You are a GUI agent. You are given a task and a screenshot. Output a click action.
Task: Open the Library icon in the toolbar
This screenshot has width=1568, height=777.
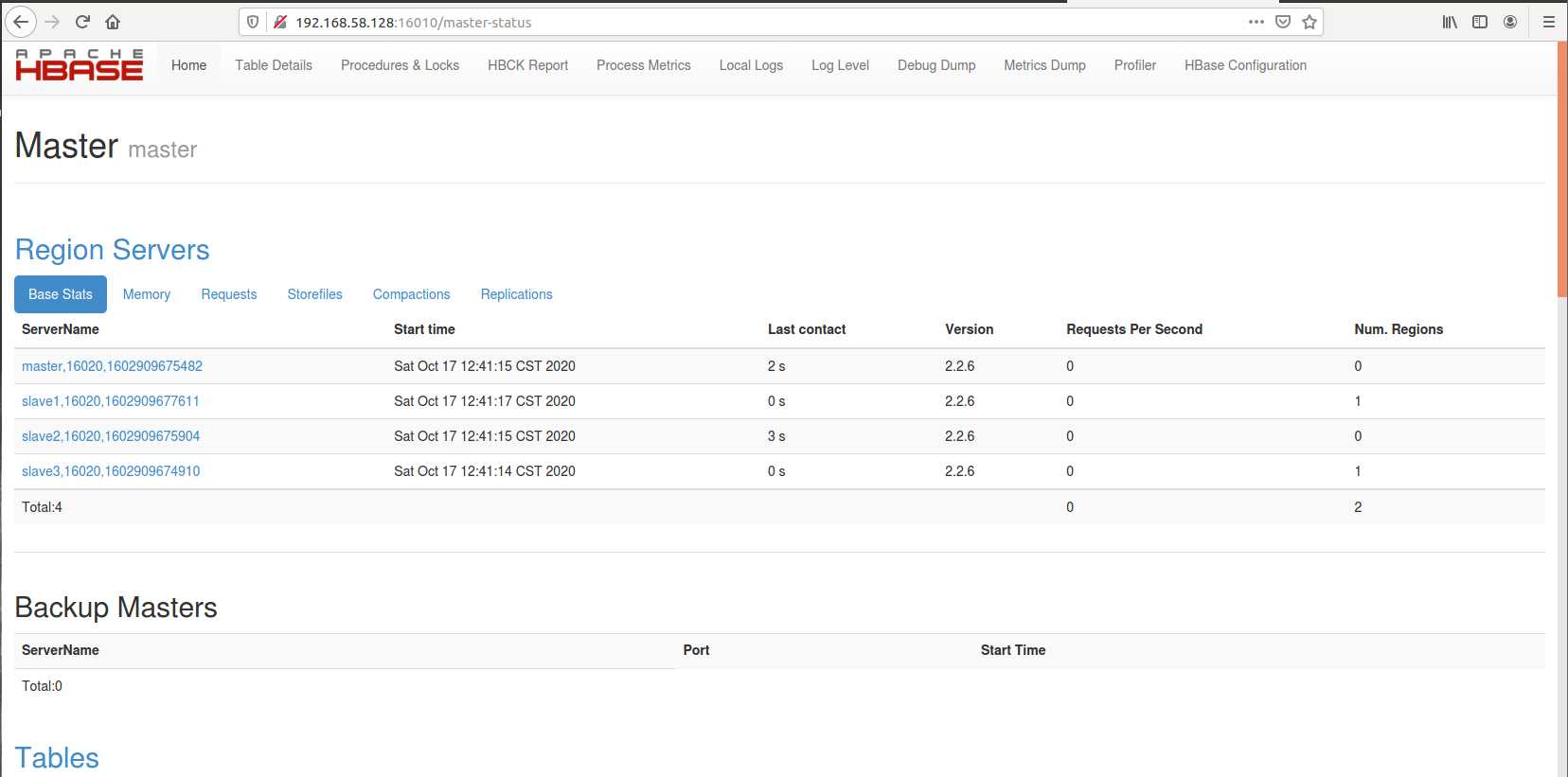coord(1450,22)
